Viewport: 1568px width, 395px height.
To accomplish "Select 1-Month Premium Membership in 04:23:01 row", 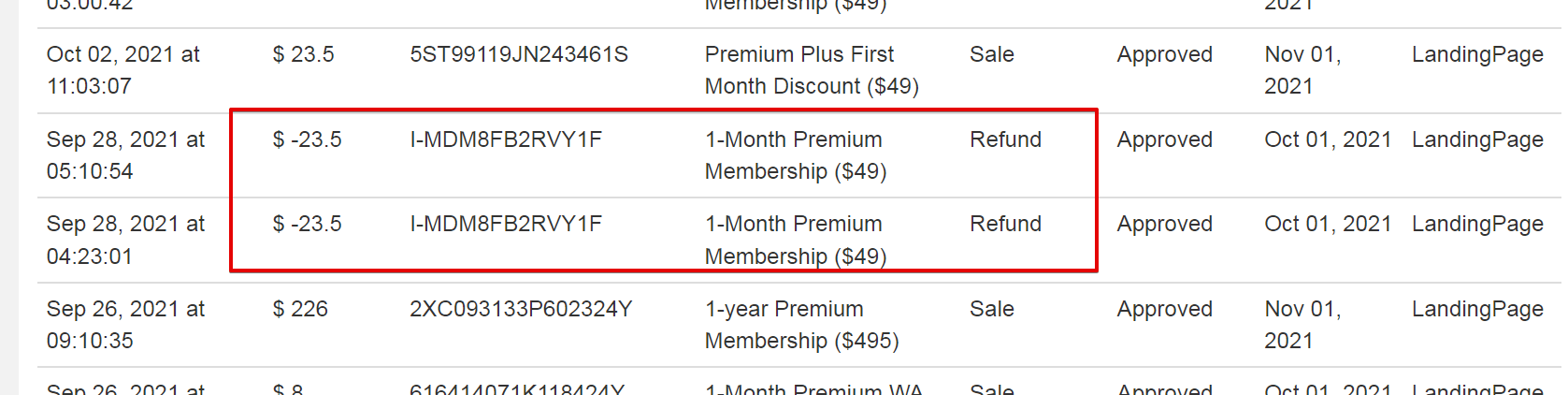I will (796, 240).
